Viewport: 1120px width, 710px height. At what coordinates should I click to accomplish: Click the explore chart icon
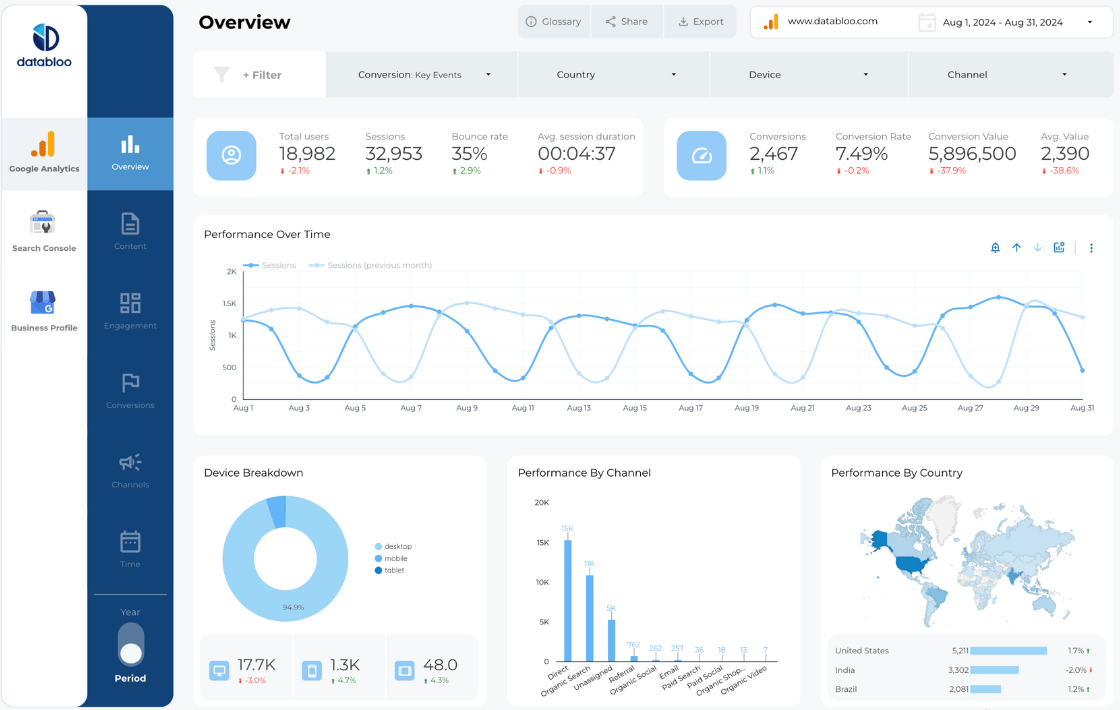tap(1059, 247)
